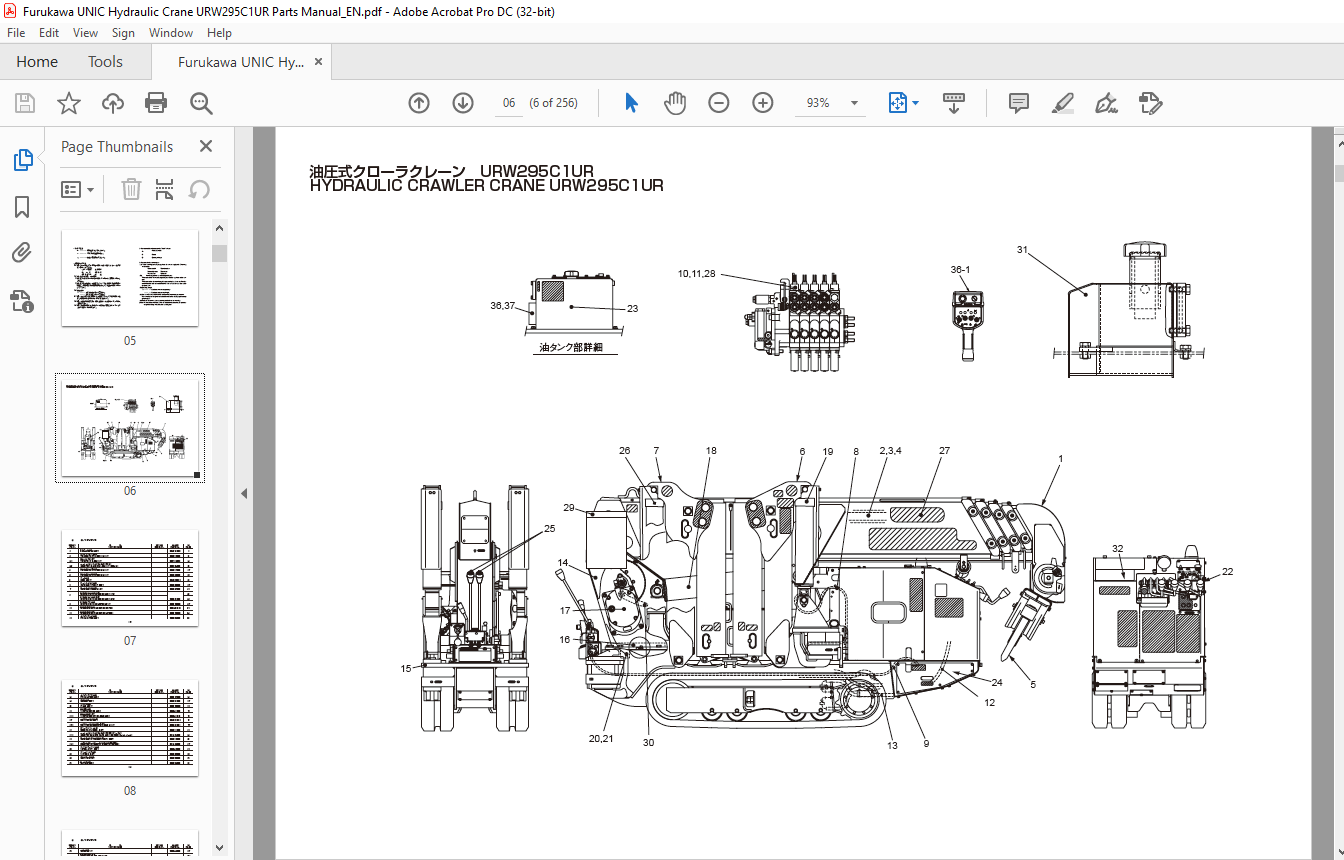Open the Window menu
Screen dimensions: 1344x860
tap(171, 33)
